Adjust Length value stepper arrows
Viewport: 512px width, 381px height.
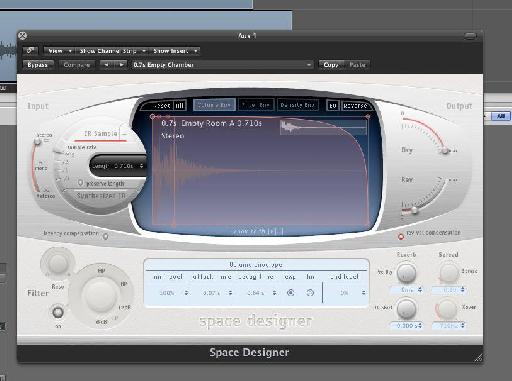[142, 166]
